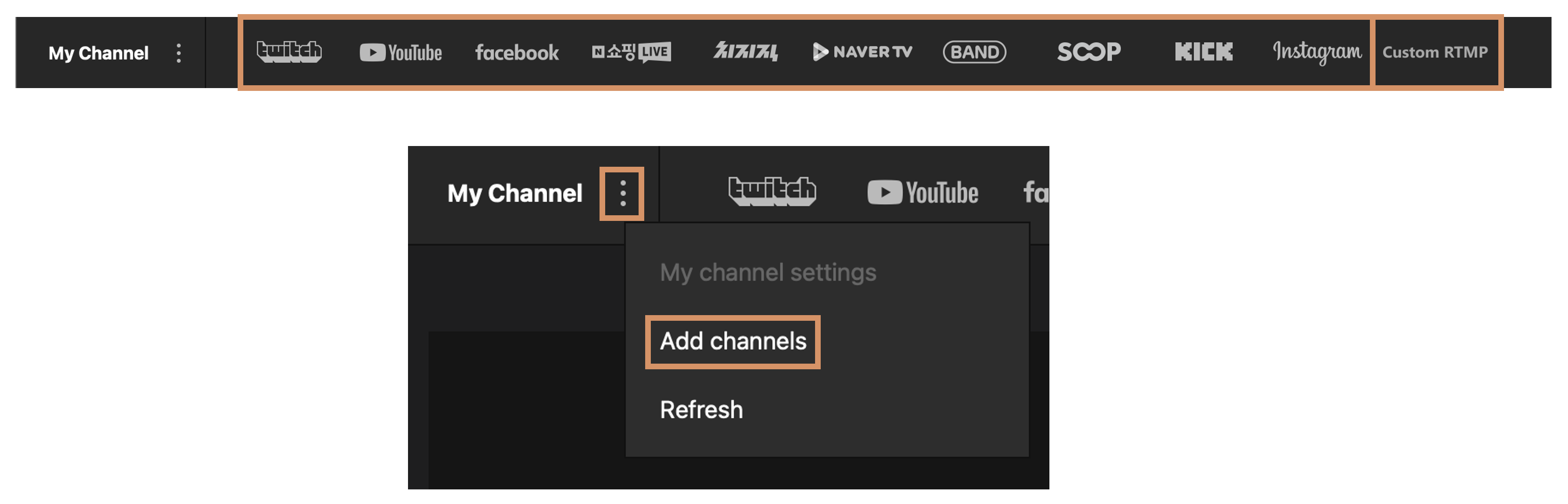Click Add channels in the menu

coord(733,341)
